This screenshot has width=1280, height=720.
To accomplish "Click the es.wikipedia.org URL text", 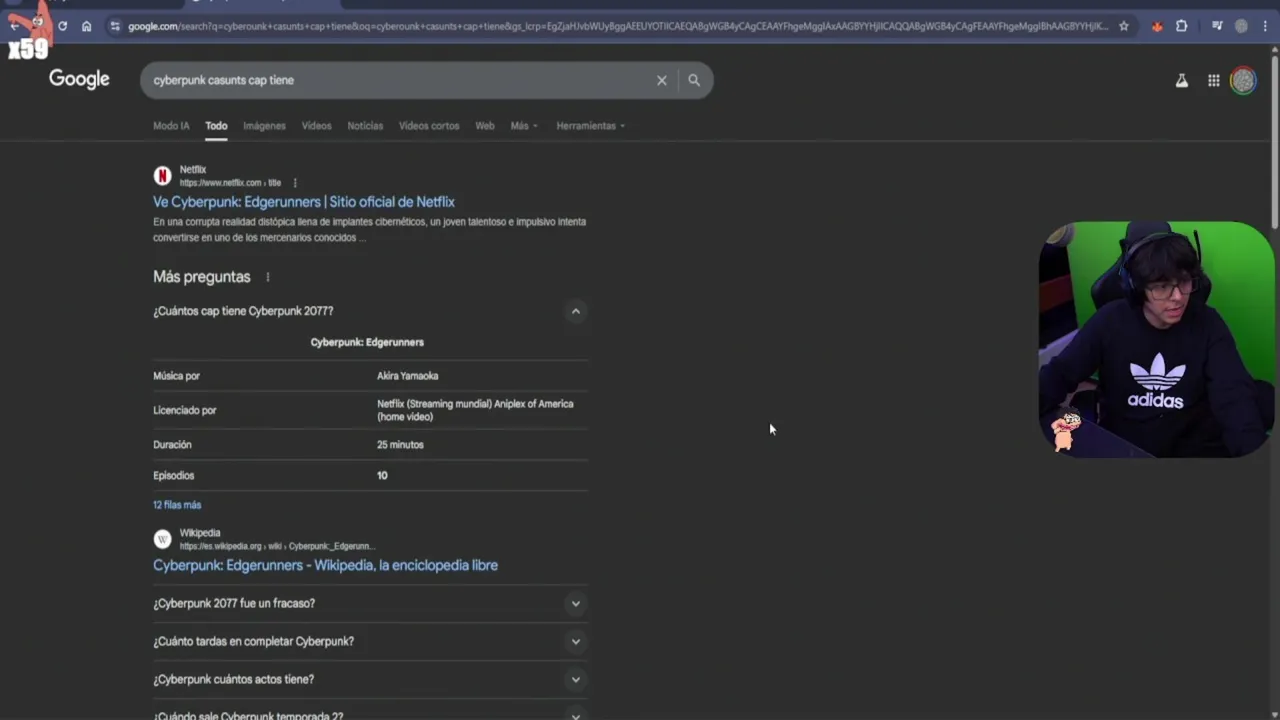I will click(x=277, y=546).
